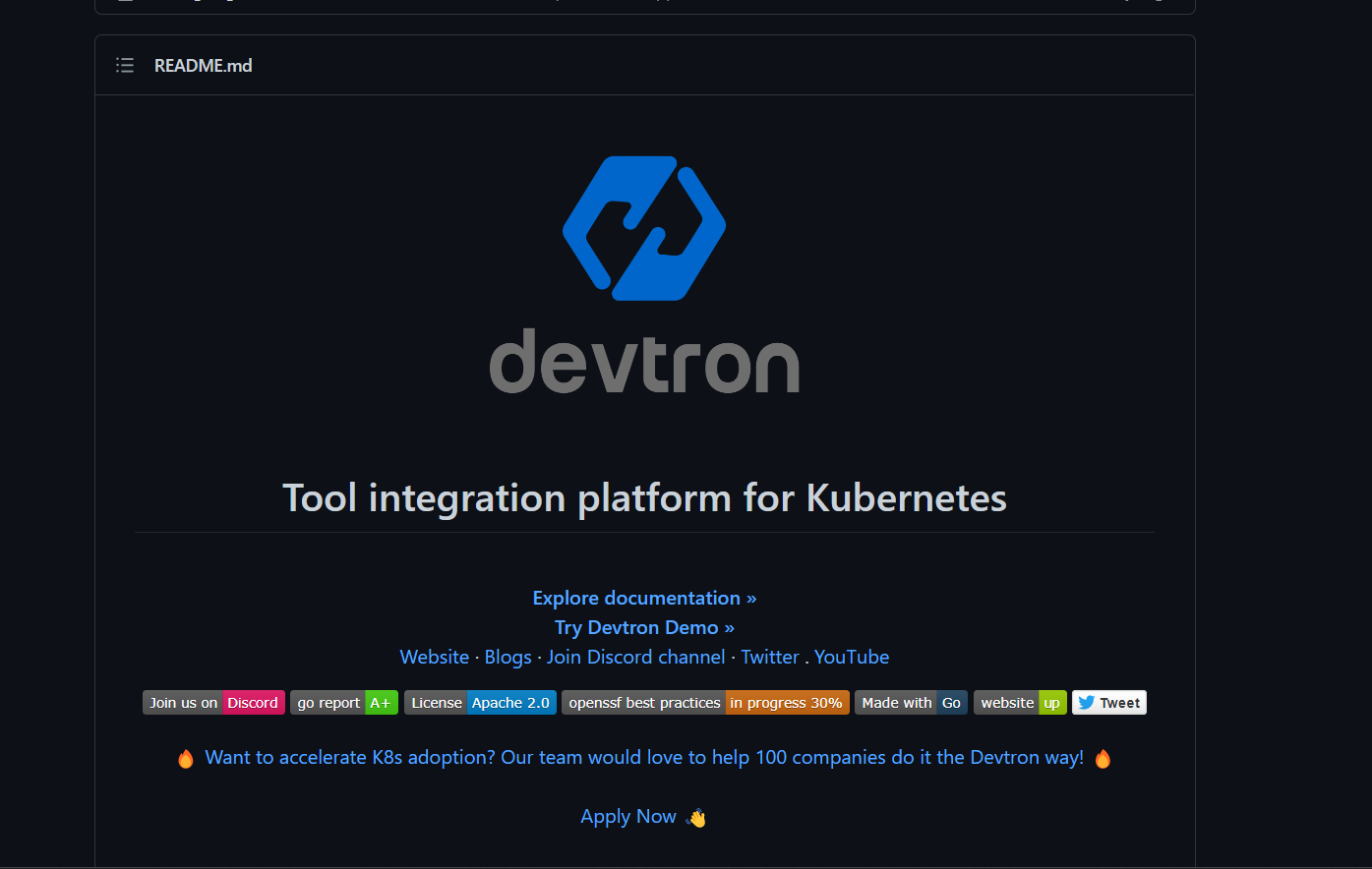Click the fire emoji after Devtron way!
1372x869 pixels.
pyautogui.click(x=1103, y=759)
